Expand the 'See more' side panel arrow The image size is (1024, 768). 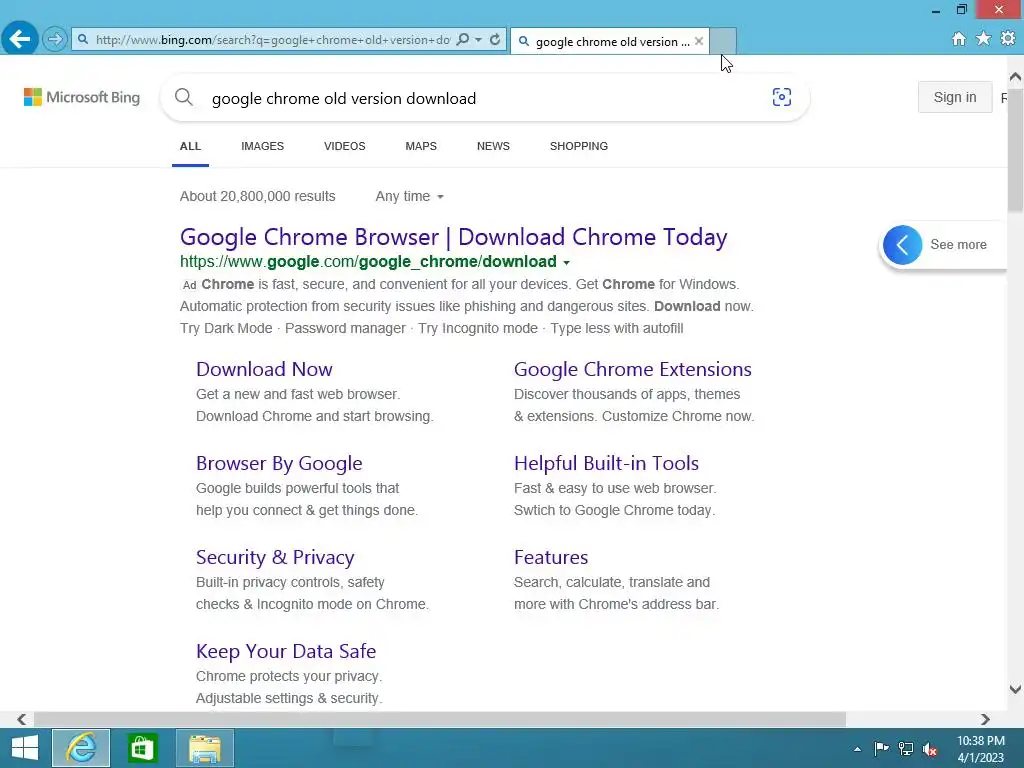pos(903,245)
